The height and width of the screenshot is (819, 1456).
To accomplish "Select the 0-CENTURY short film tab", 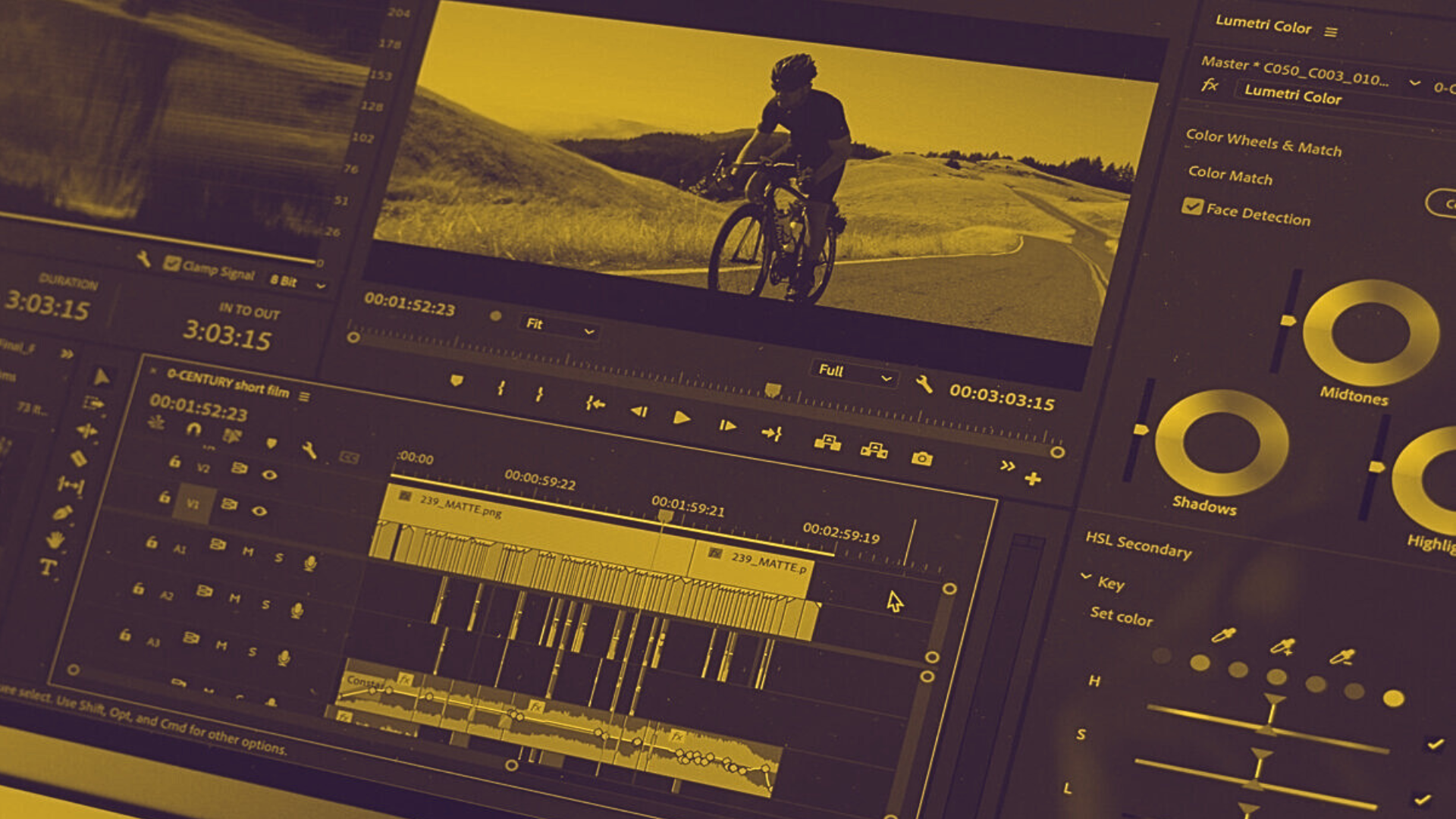I will (228, 383).
